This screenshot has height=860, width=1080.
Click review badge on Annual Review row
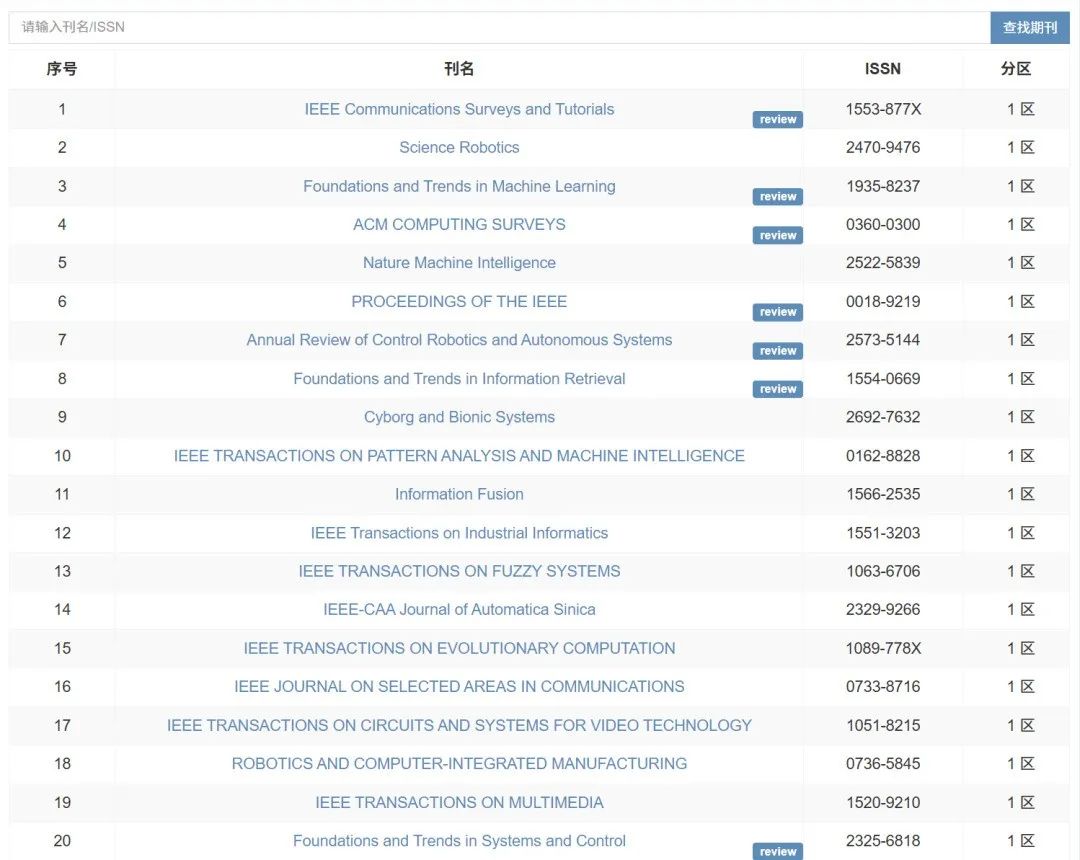[x=778, y=350]
